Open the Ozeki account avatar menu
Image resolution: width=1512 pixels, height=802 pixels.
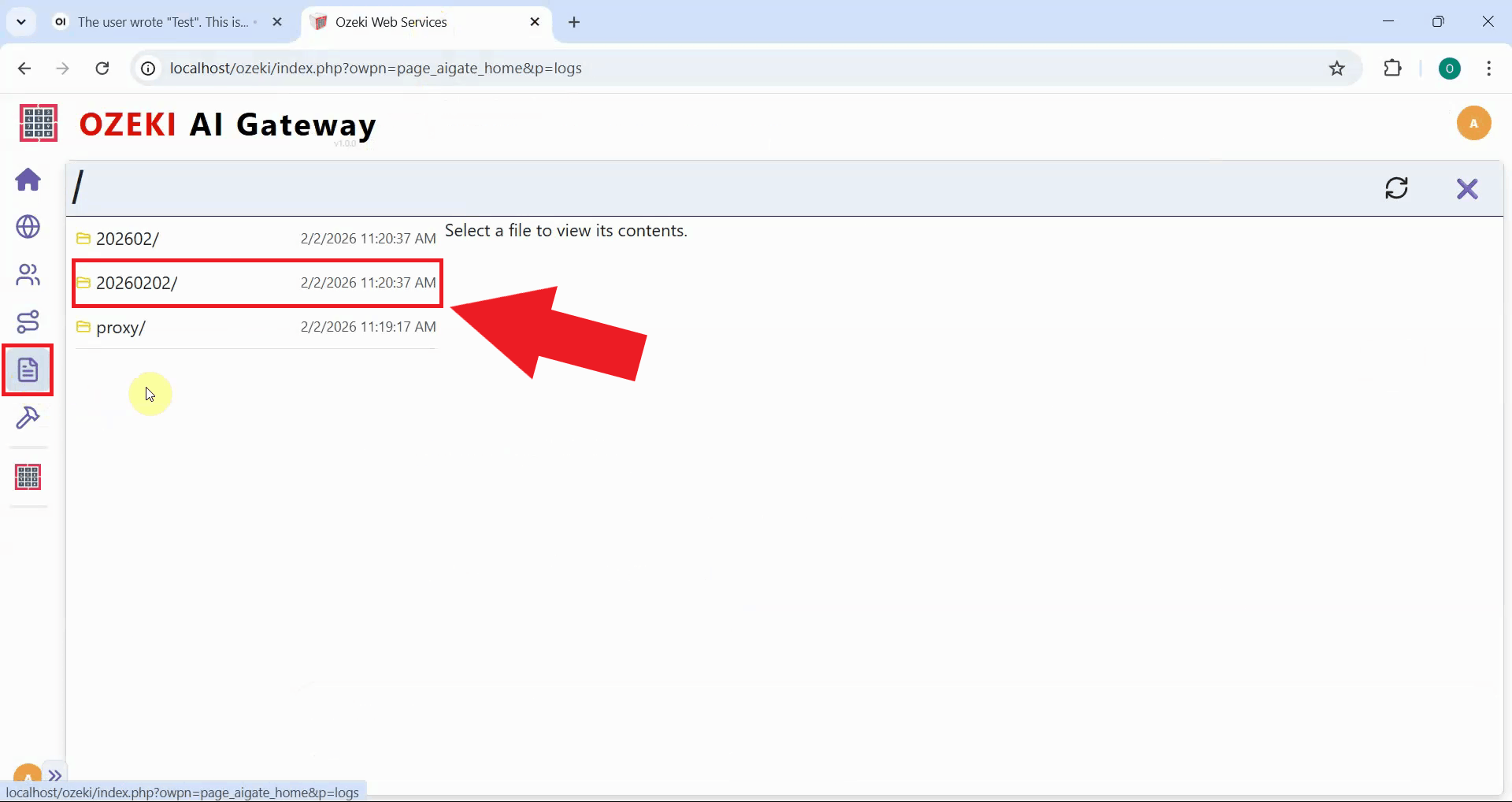[x=1474, y=123]
